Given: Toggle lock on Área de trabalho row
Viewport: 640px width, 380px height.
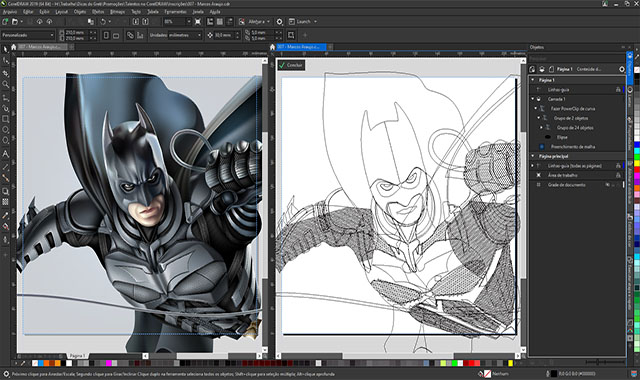Looking at the screenshot, I should pos(618,175).
